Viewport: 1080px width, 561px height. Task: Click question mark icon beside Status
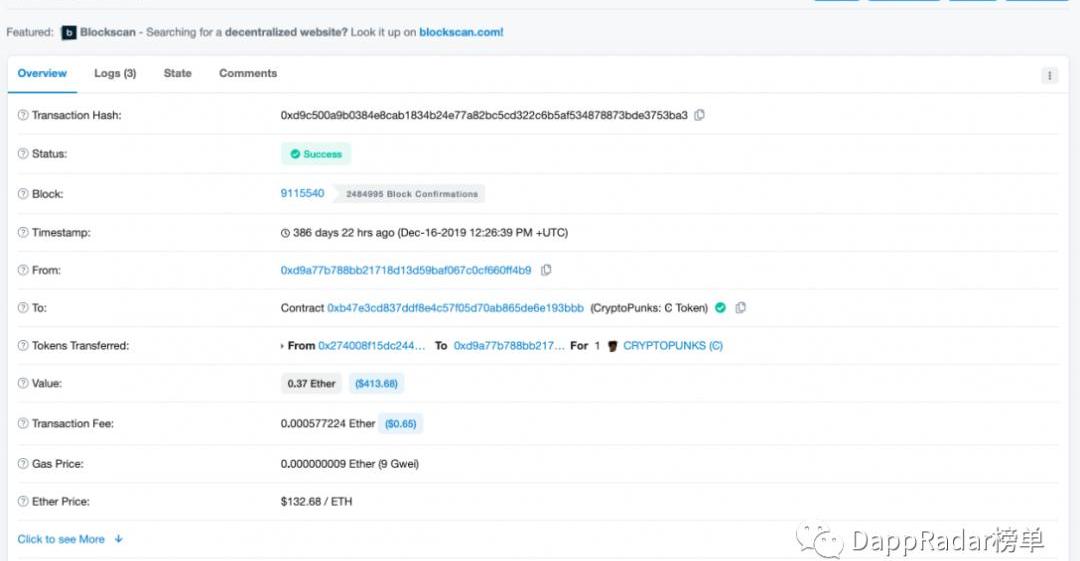[x=23, y=154]
